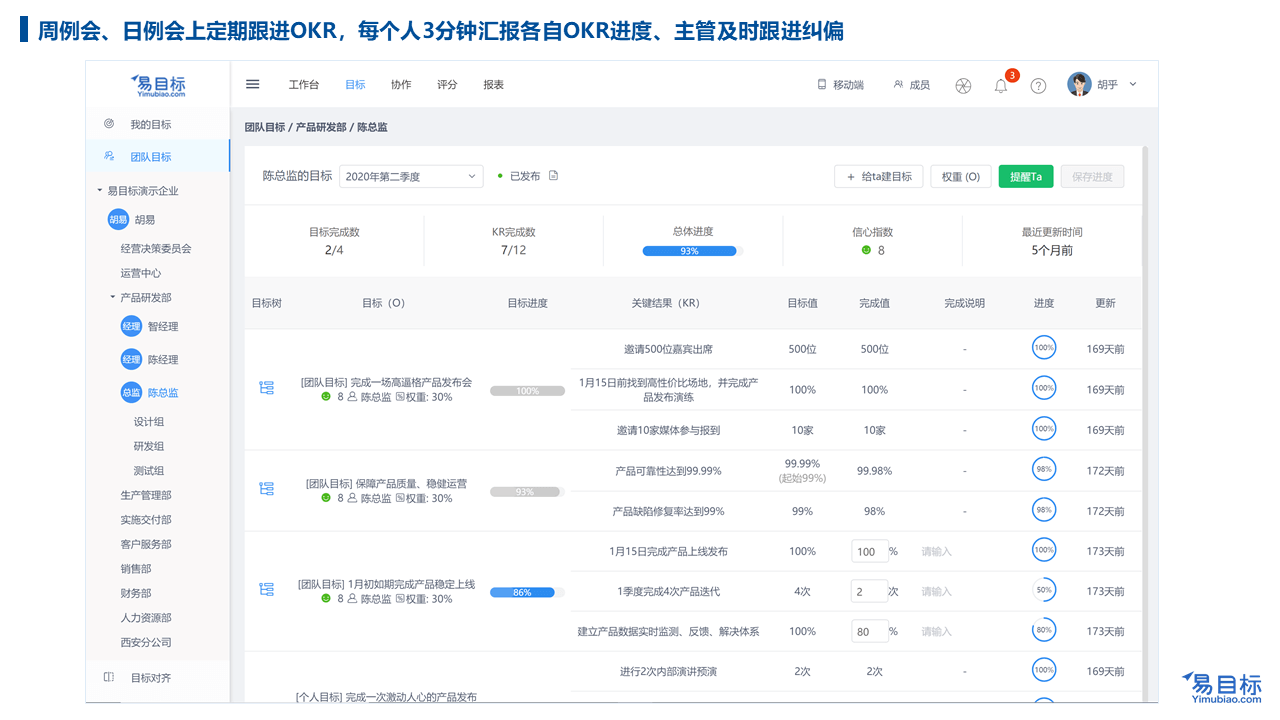Click 胡易 avatar badge in tree
This screenshot has width=1280, height=720.
pyautogui.click(x=118, y=219)
